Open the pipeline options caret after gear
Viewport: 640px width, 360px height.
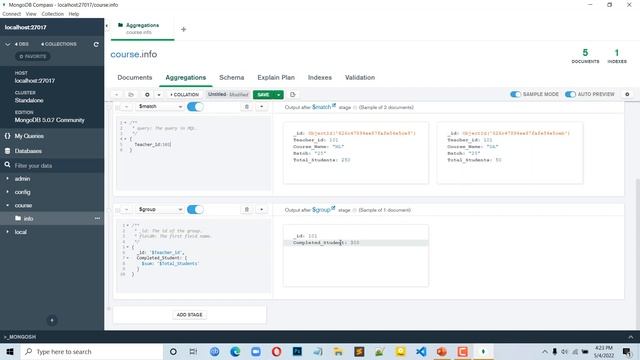[x=159, y=94]
